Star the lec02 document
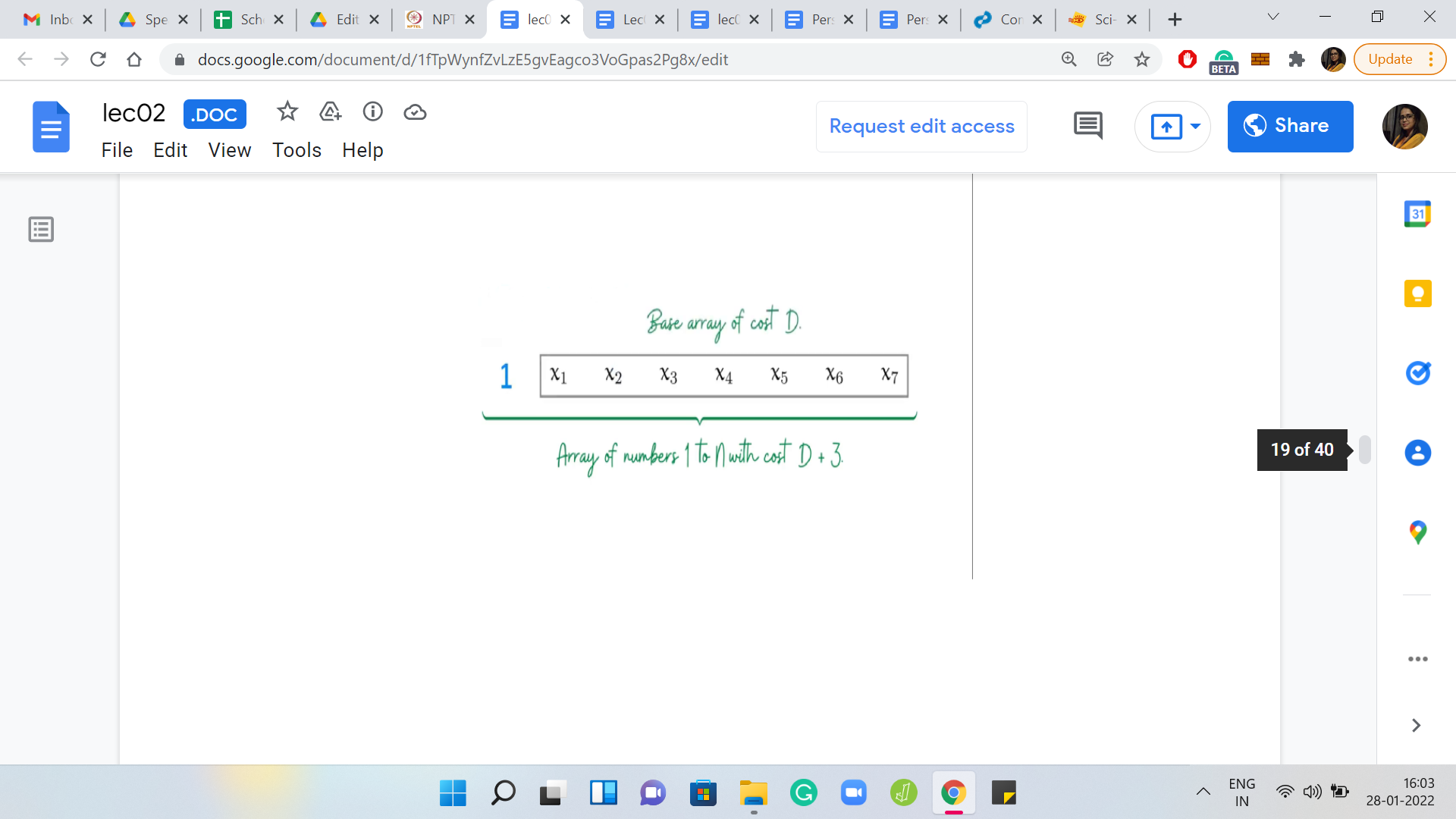Screen dimensions: 1456x819 (x=287, y=112)
